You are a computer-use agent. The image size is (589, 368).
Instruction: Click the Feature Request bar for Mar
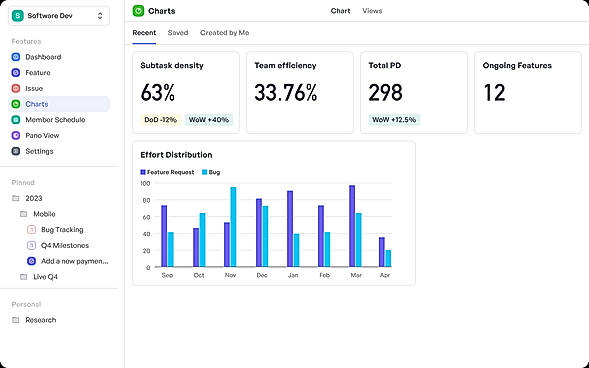[352, 226]
